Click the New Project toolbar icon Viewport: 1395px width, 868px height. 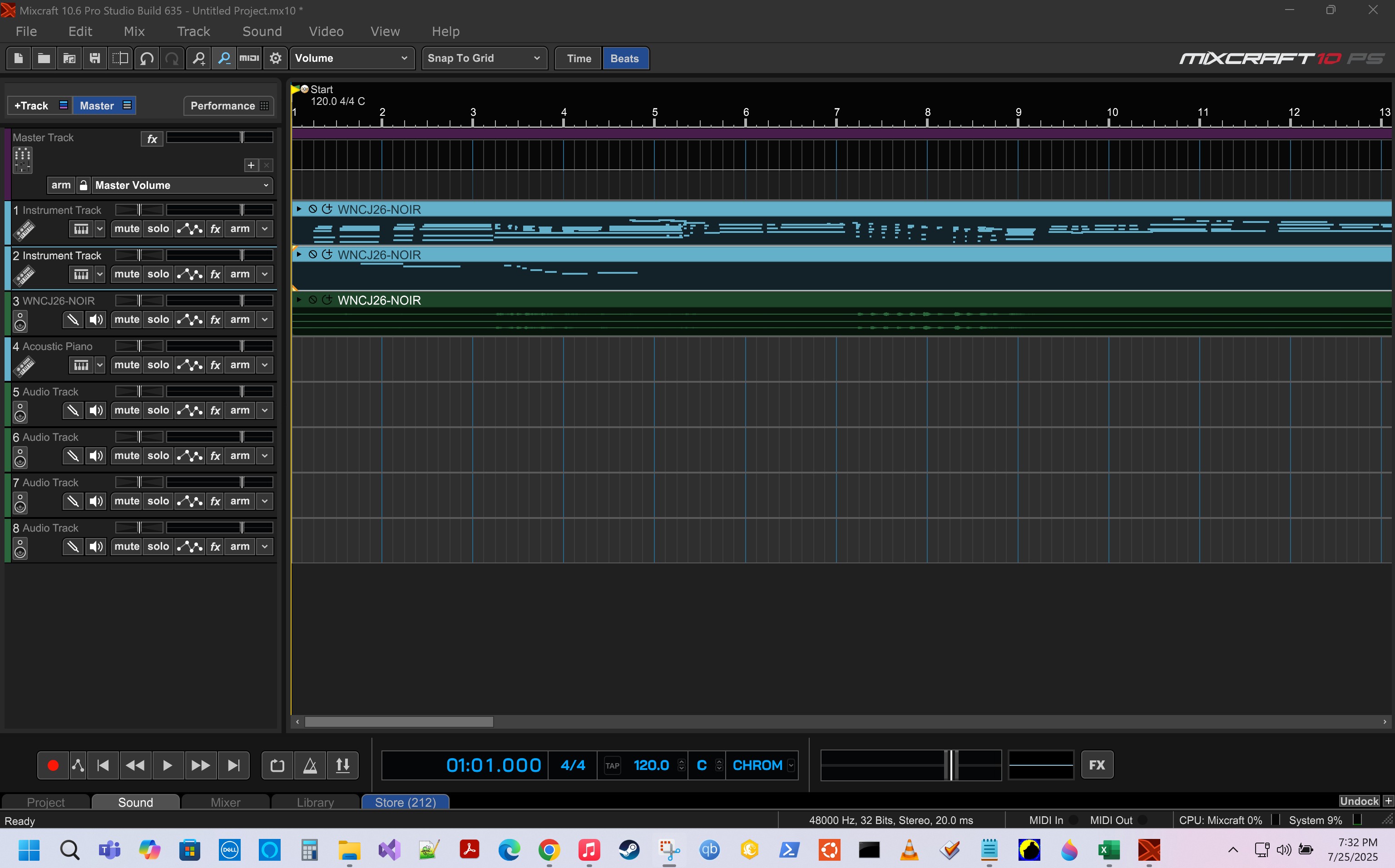tap(18, 58)
